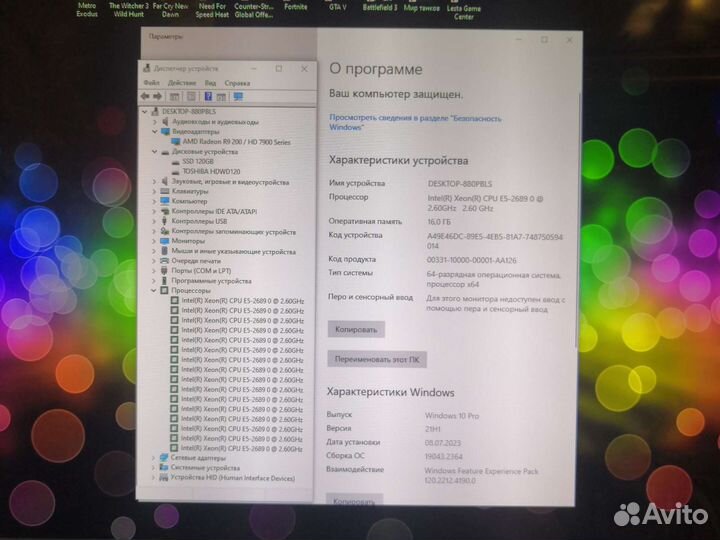This screenshot has width=720, height=540.
Task: Expand the Сетевые адаптеры node
Action: click(153, 458)
